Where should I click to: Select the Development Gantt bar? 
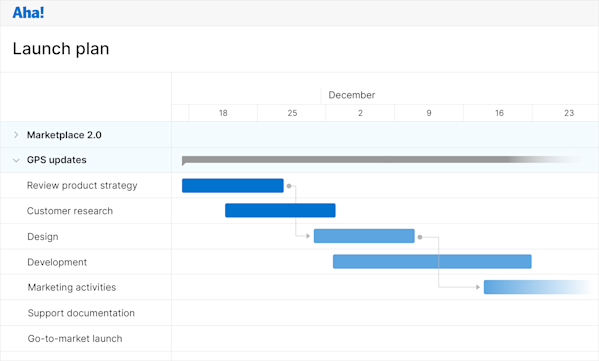tap(432, 262)
